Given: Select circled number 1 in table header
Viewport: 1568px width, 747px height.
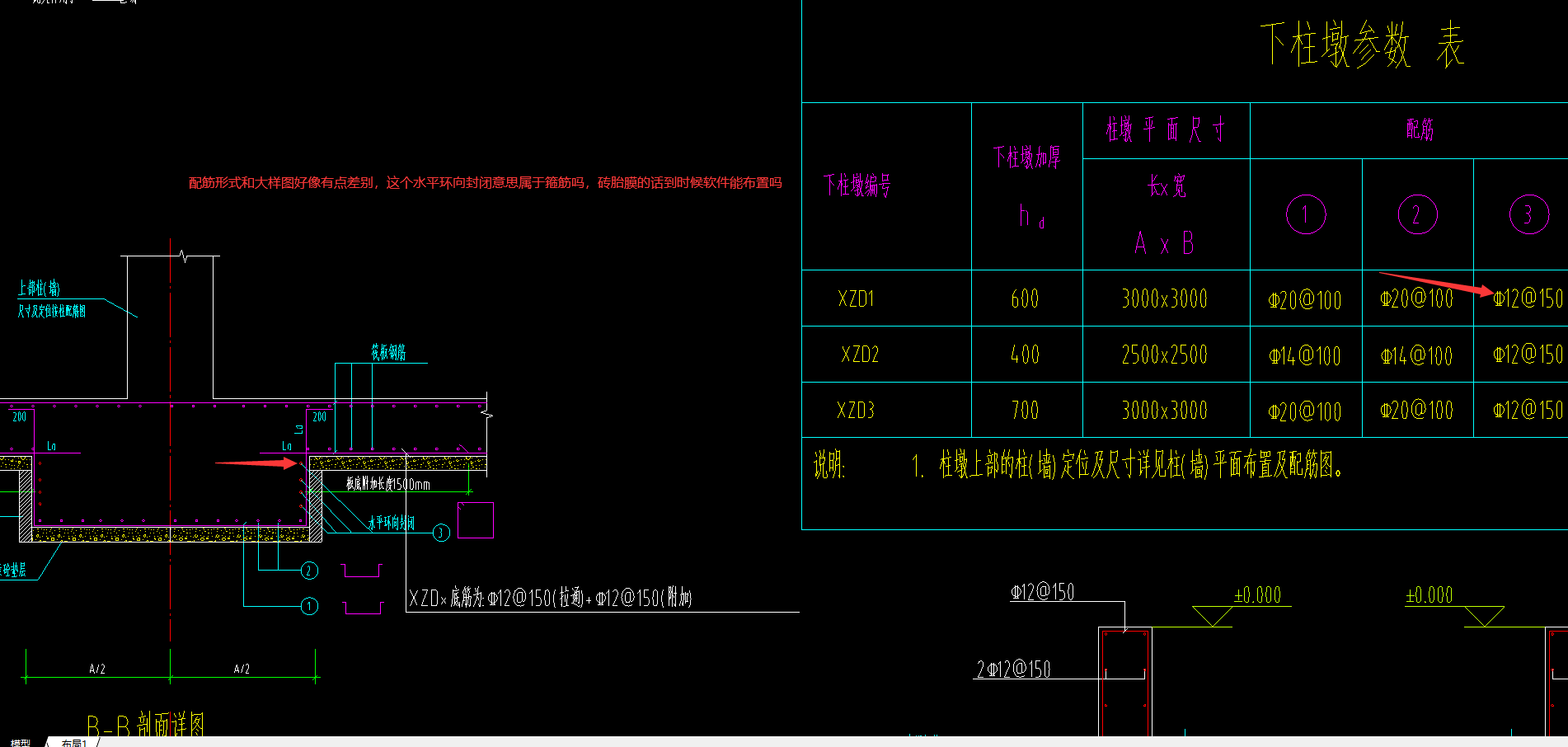Looking at the screenshot, I should (1306, 214).
